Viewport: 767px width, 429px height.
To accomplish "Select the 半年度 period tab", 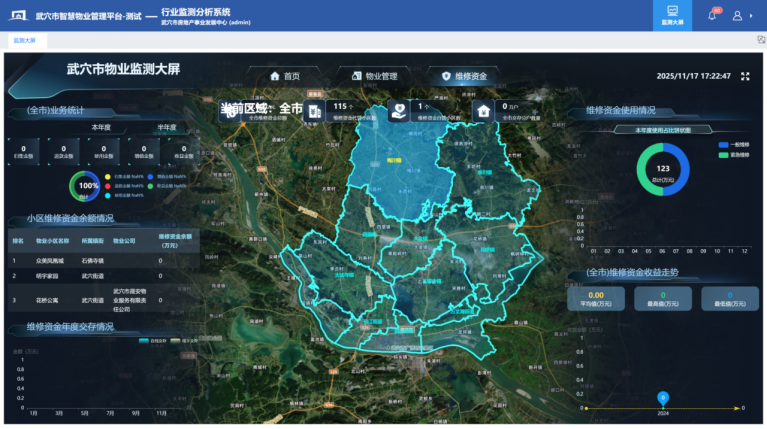I will [x=166, y=127].
